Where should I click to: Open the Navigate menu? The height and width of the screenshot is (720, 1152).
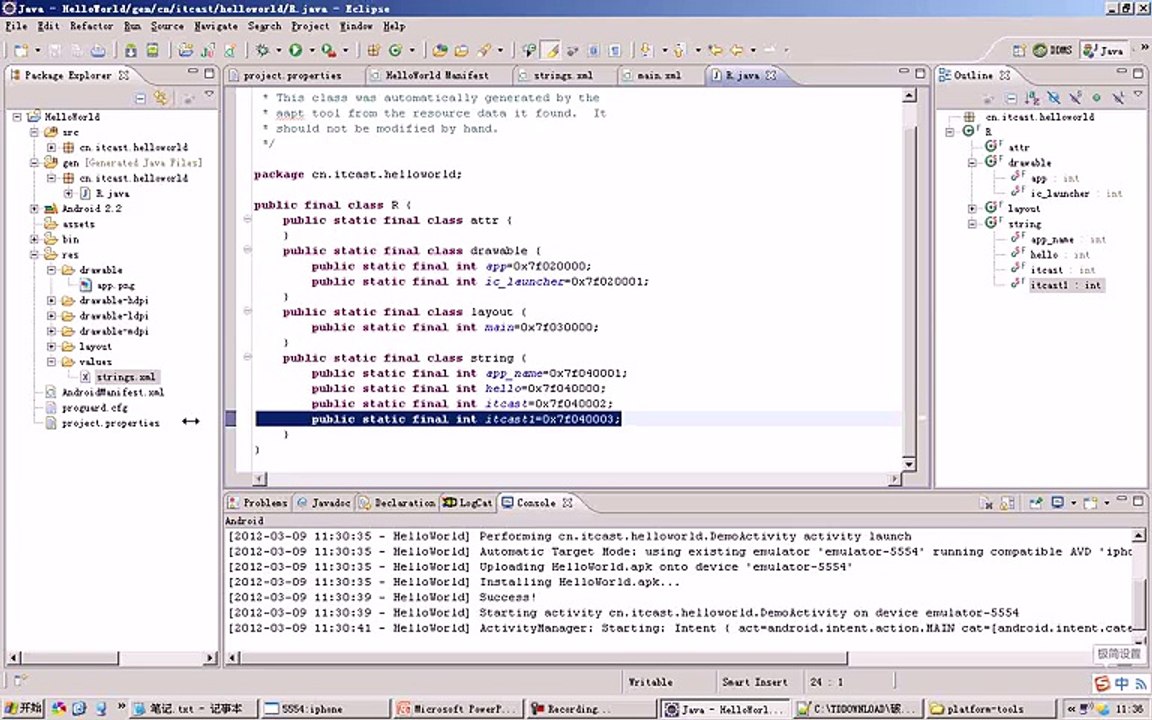click(x=215, y=26)
